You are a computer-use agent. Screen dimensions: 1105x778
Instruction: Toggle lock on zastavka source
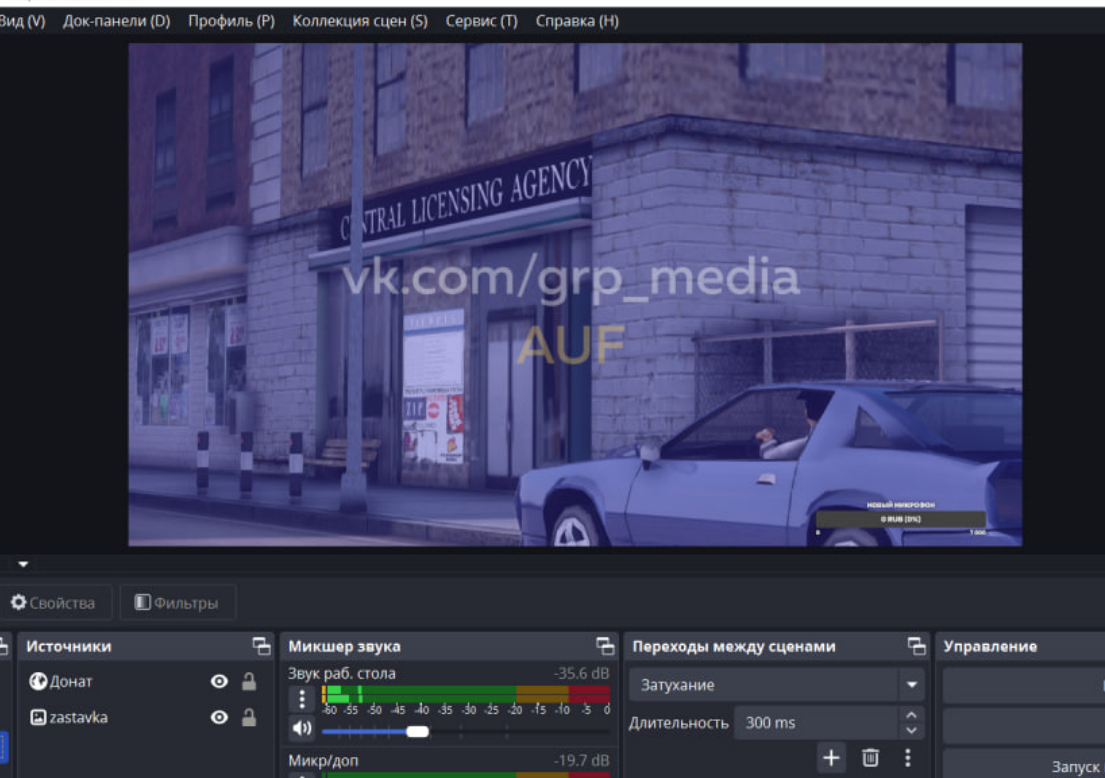[x=249, y=717]
